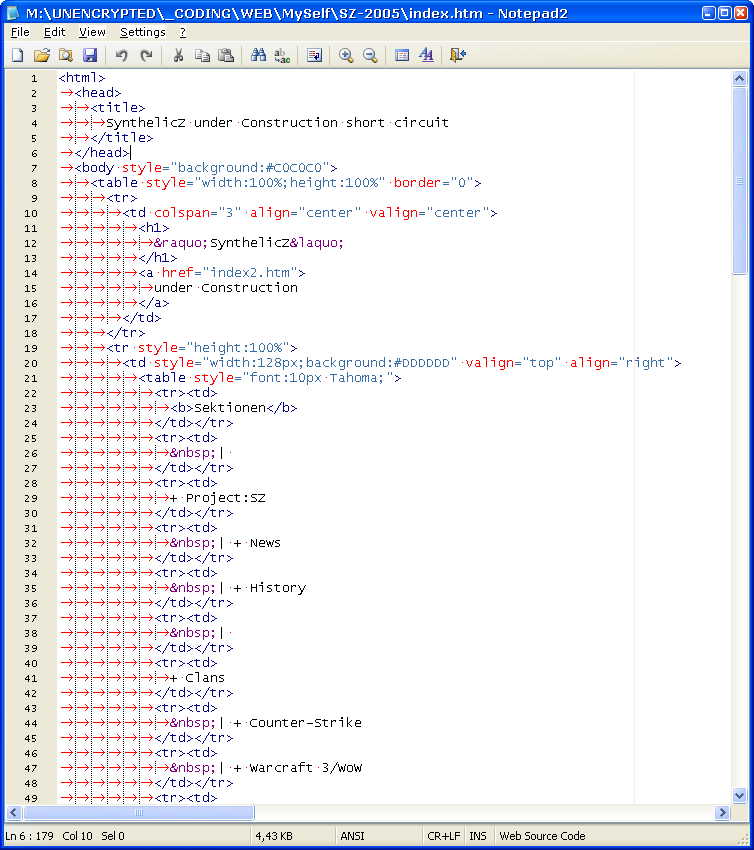Click "under Construction" text on line 15

(225, 288)
